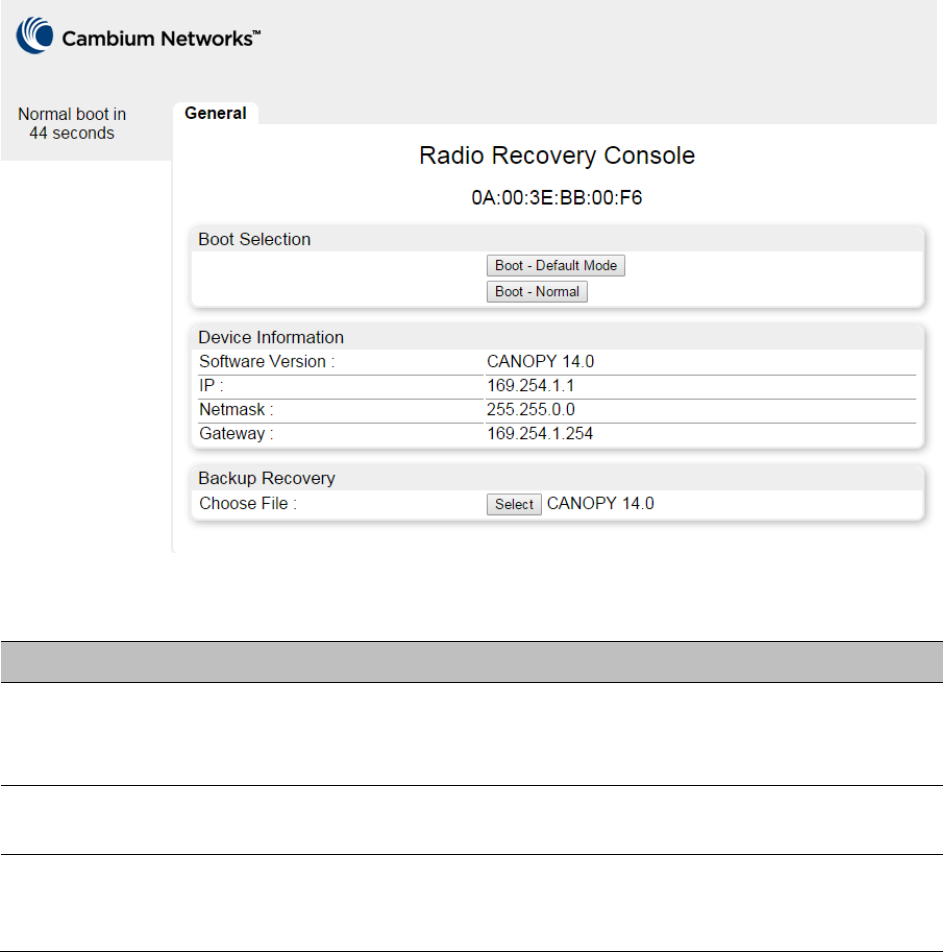Click the Boot - Default Mode button
The height and width of the screenshot is (952, 943).
tap(556, 265)
